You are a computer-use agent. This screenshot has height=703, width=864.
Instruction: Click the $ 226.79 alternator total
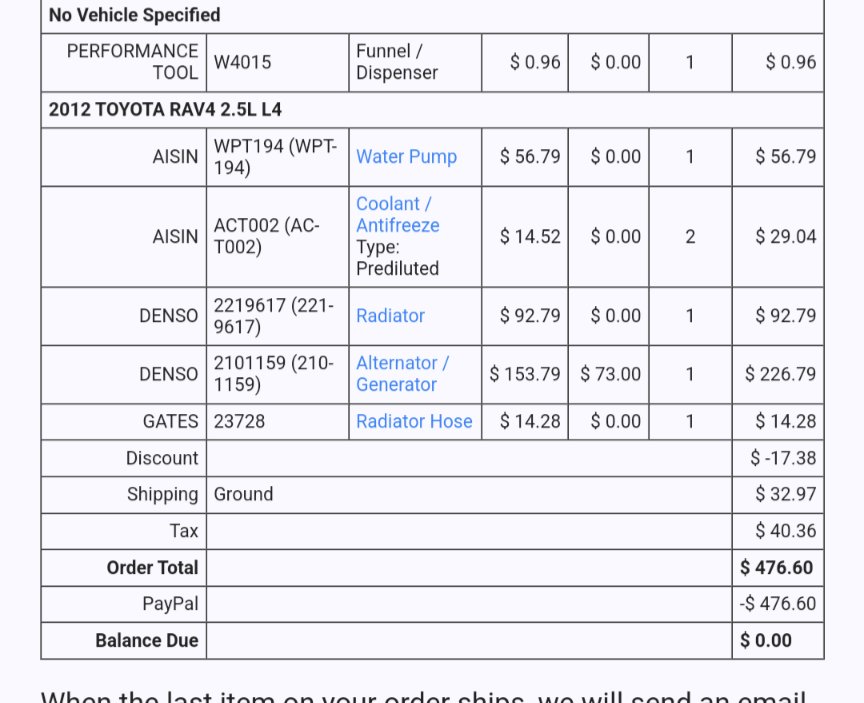pos(780,374)
